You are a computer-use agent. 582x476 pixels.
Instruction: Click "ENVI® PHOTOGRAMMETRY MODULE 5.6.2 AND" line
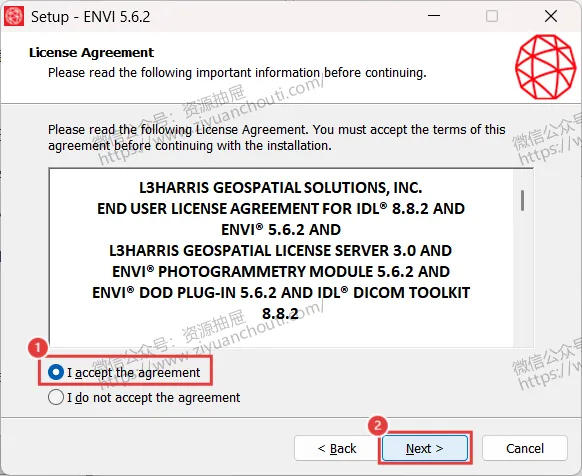281,272
